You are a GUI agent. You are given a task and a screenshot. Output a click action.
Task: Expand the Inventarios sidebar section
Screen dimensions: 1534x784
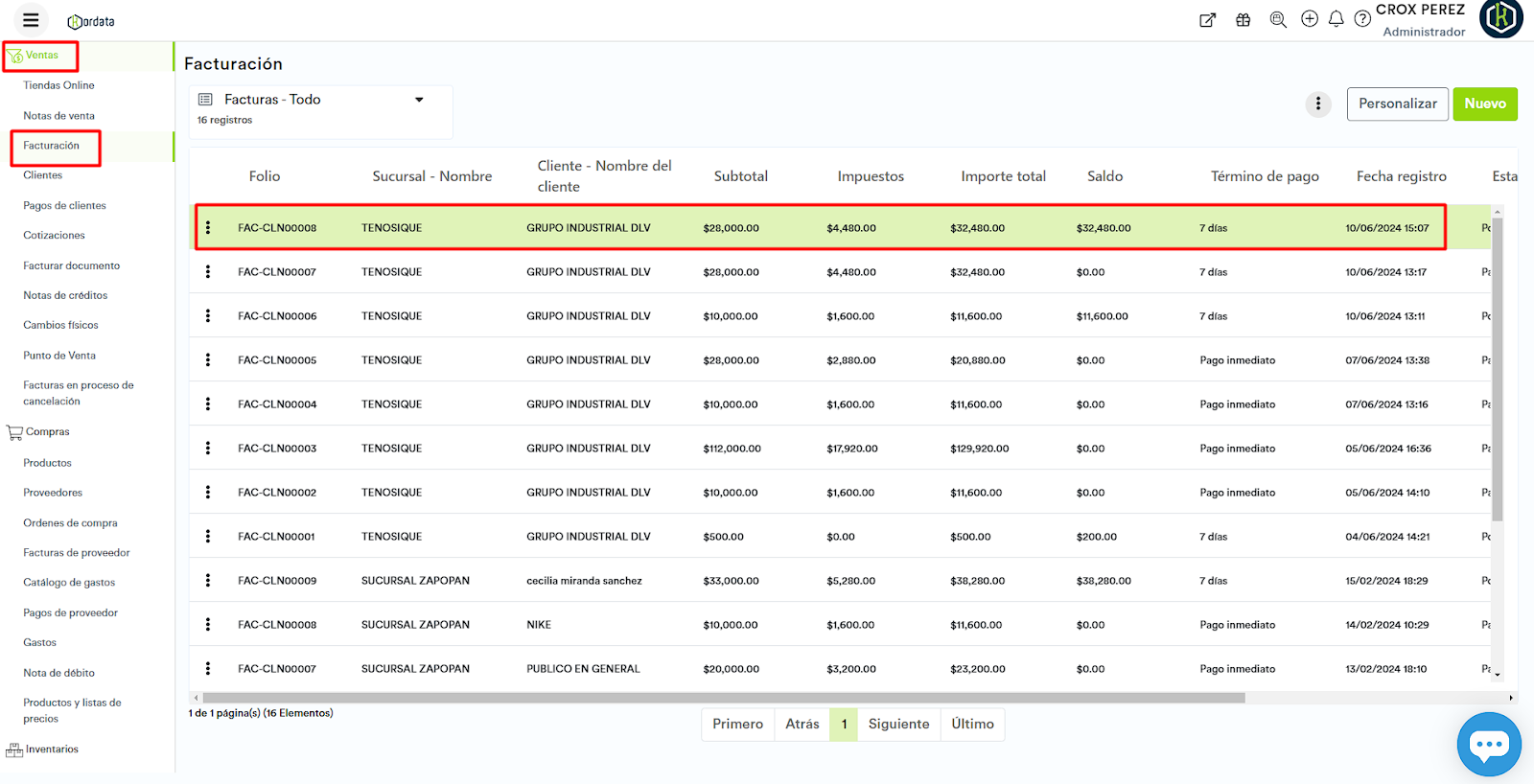coord(52,749)
